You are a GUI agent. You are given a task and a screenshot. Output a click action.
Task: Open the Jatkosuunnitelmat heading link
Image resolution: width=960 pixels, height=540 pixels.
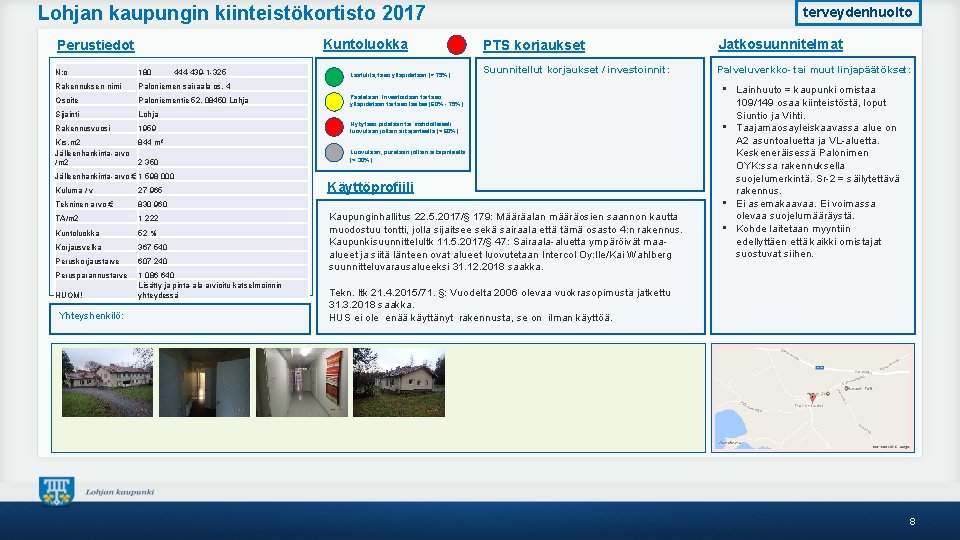pos(780,44)
